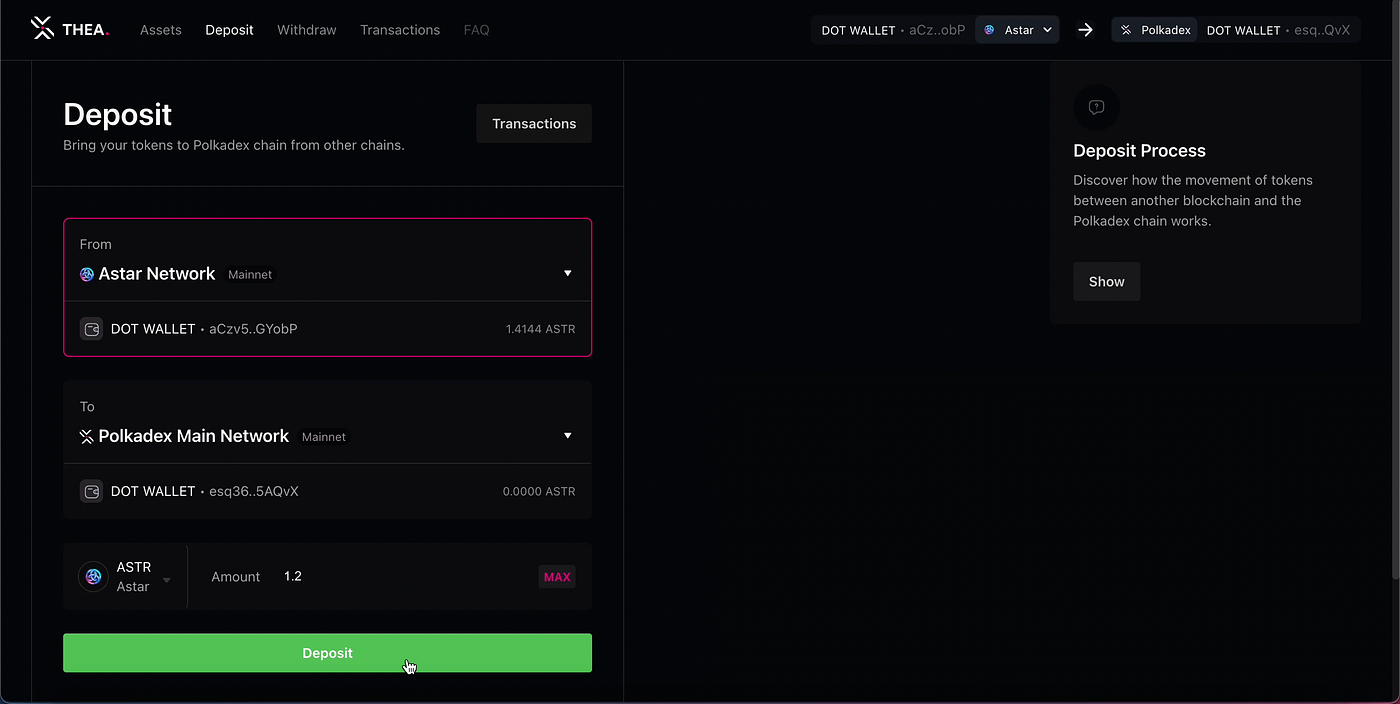1400x704 pixels.
Task: Click the wallet icon beside esq36..5AQvX
Action: pyautogui.click(x=91, y=491)
